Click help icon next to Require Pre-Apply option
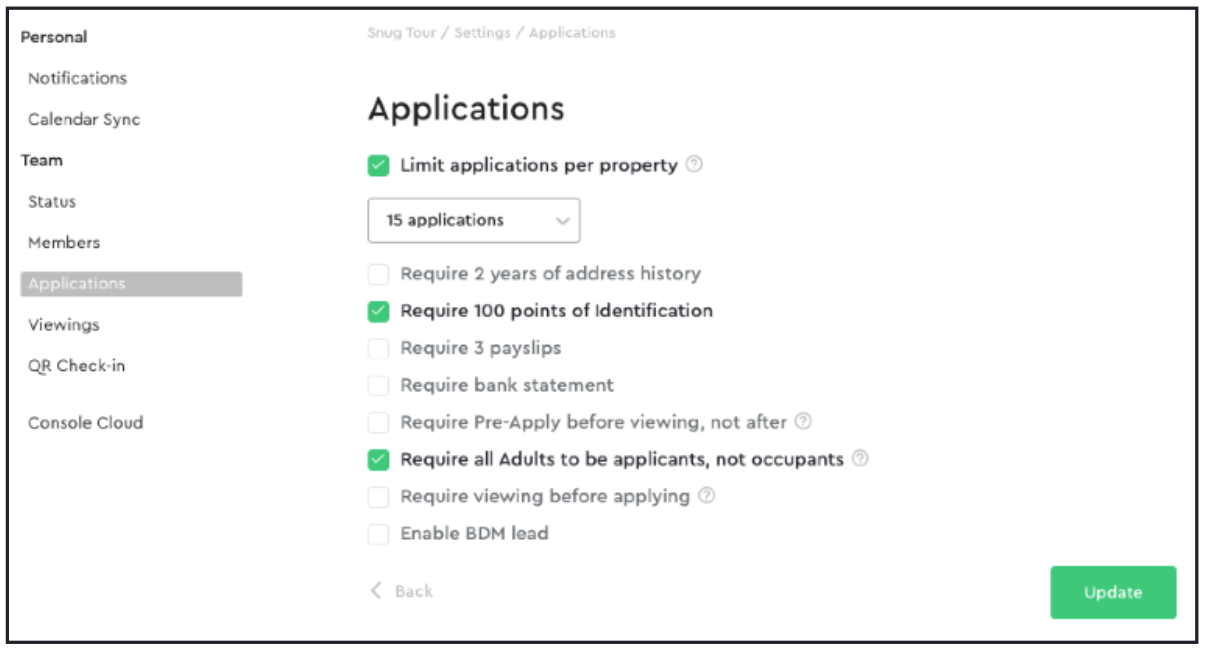 [803, 422]
